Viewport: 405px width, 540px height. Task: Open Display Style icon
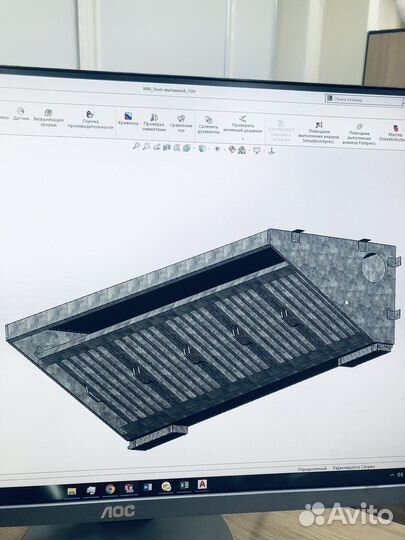point(202,148)
